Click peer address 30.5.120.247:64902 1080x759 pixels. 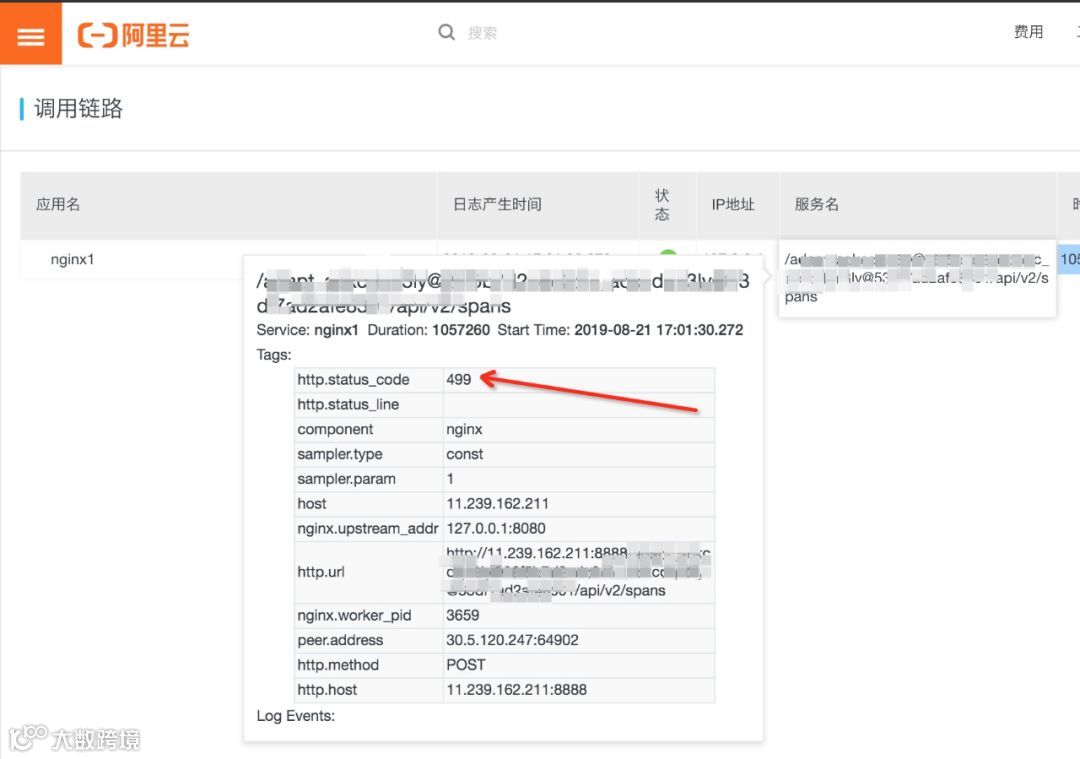[512, 640]
